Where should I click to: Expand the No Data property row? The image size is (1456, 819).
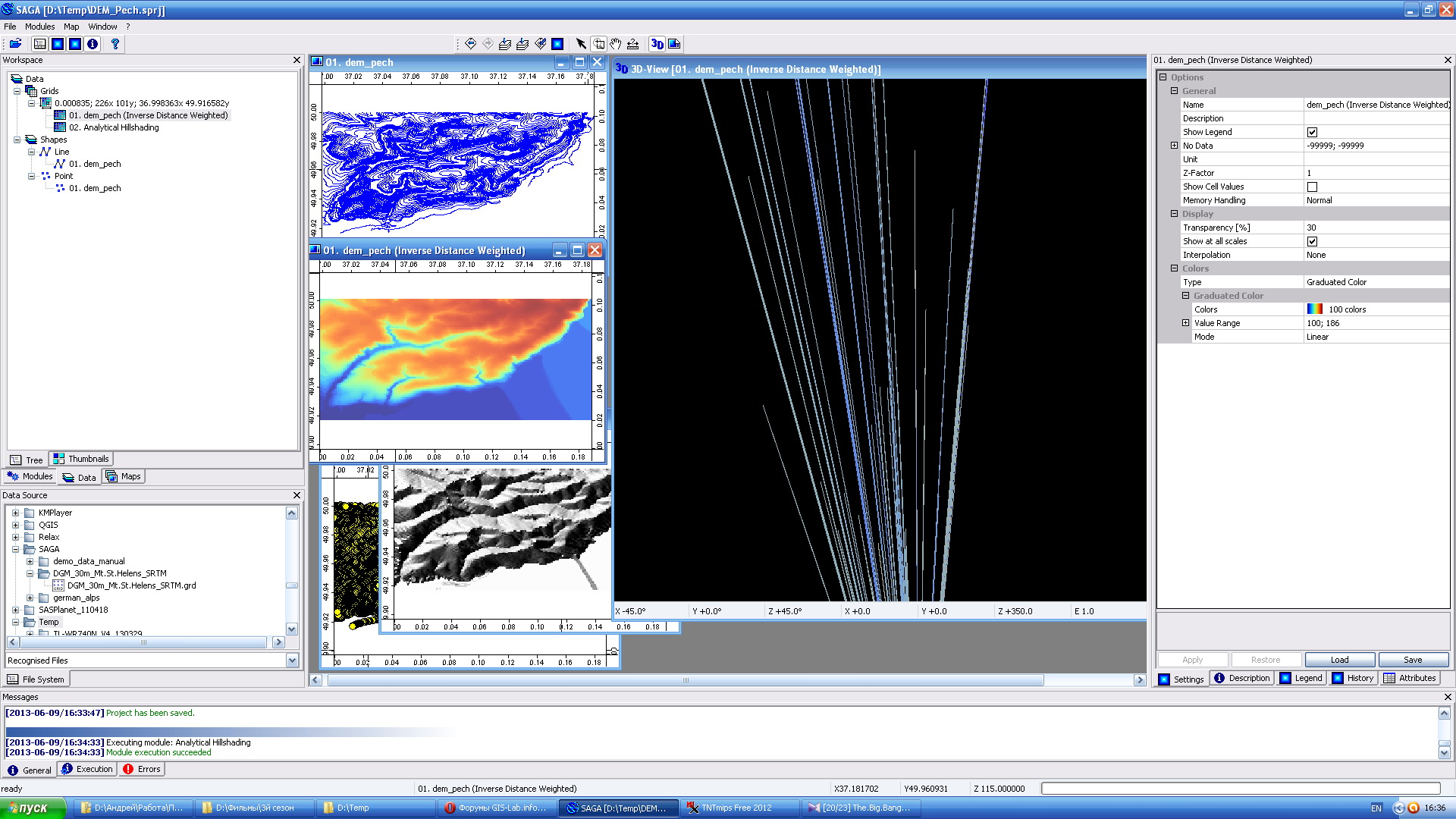pos(1174,146)
